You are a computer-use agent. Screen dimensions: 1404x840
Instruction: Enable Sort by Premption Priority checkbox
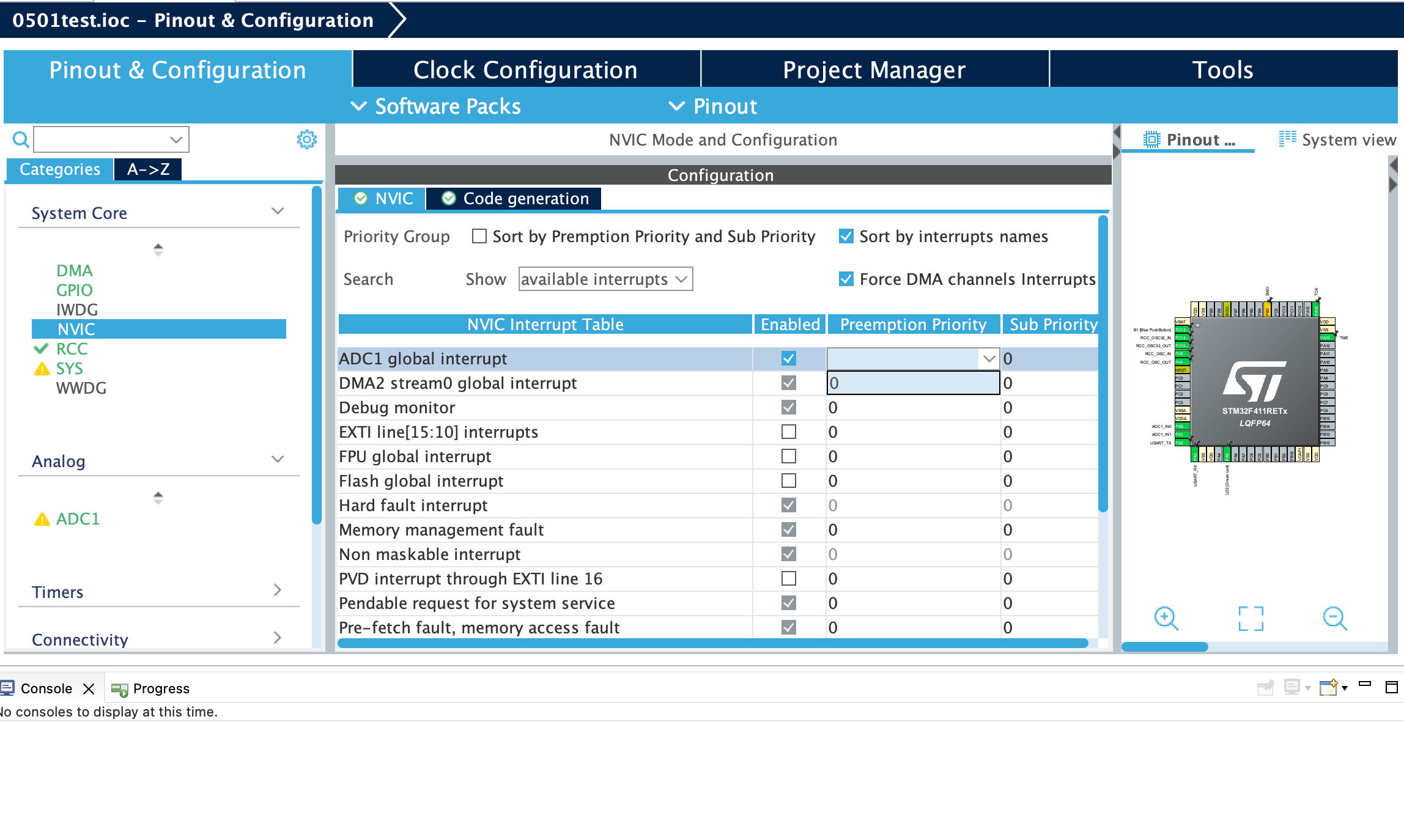click(x=479, y=236)
